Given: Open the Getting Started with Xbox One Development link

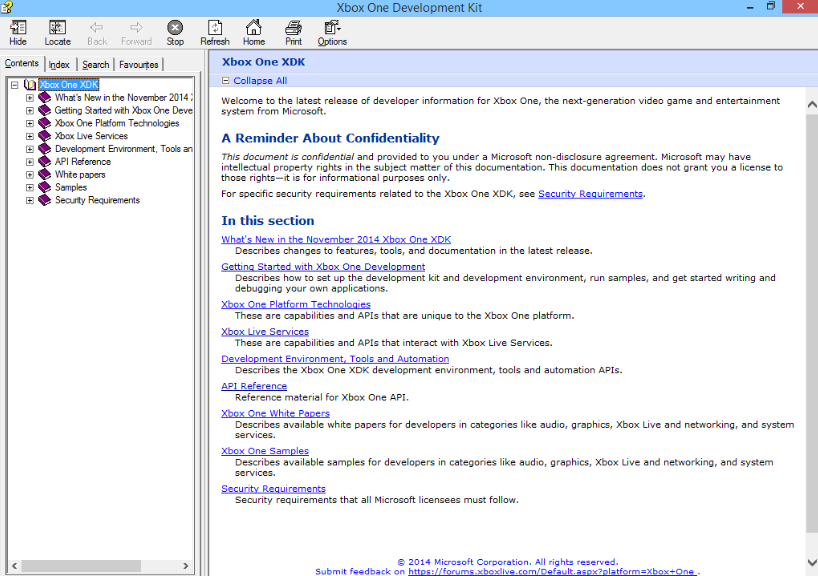Looking at the screenshot, I should coord(322,267).
